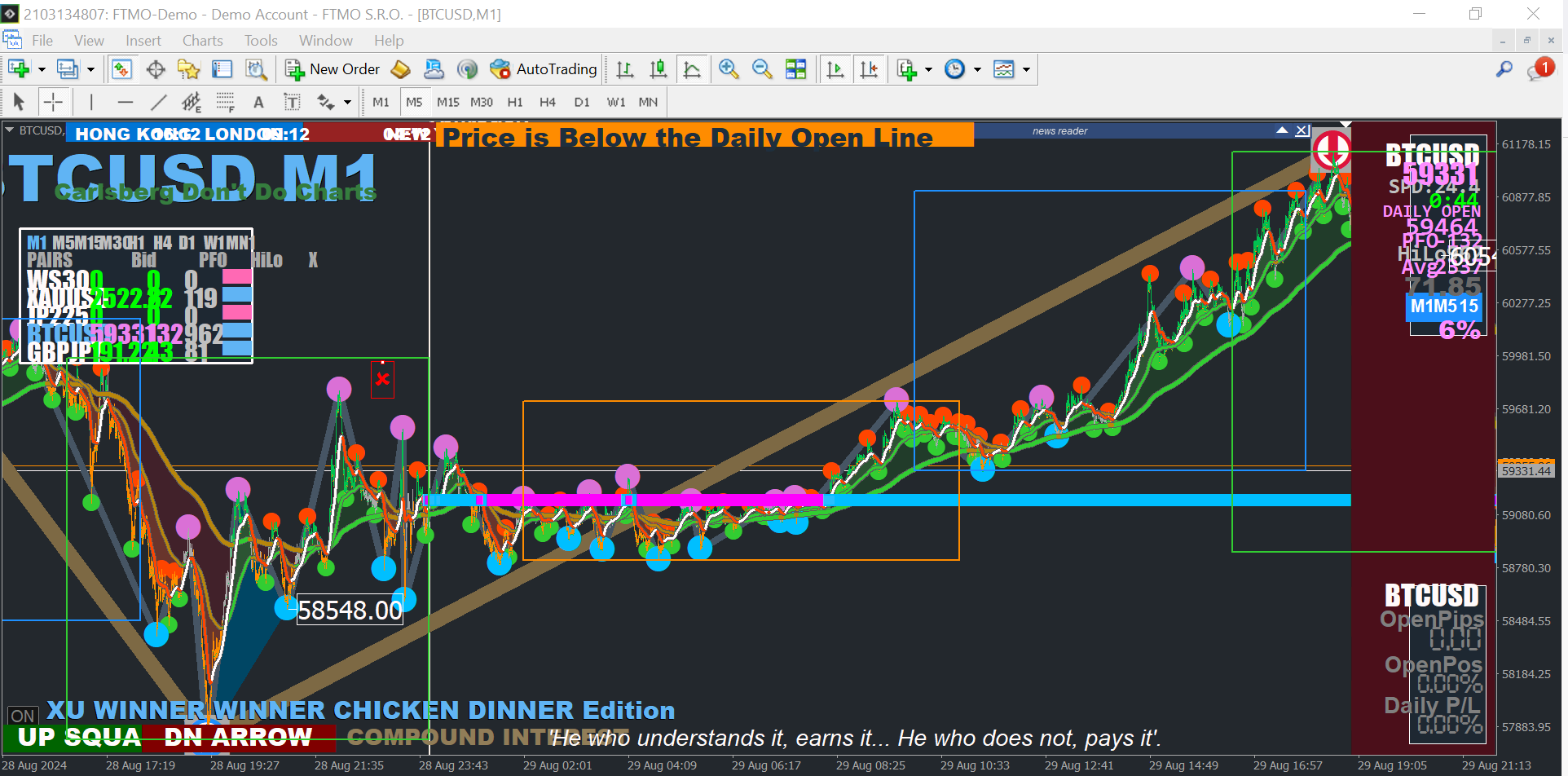Click the 58548.00 price label
1568x776 pixels.
pyautogui.click(x=350, y=610)
